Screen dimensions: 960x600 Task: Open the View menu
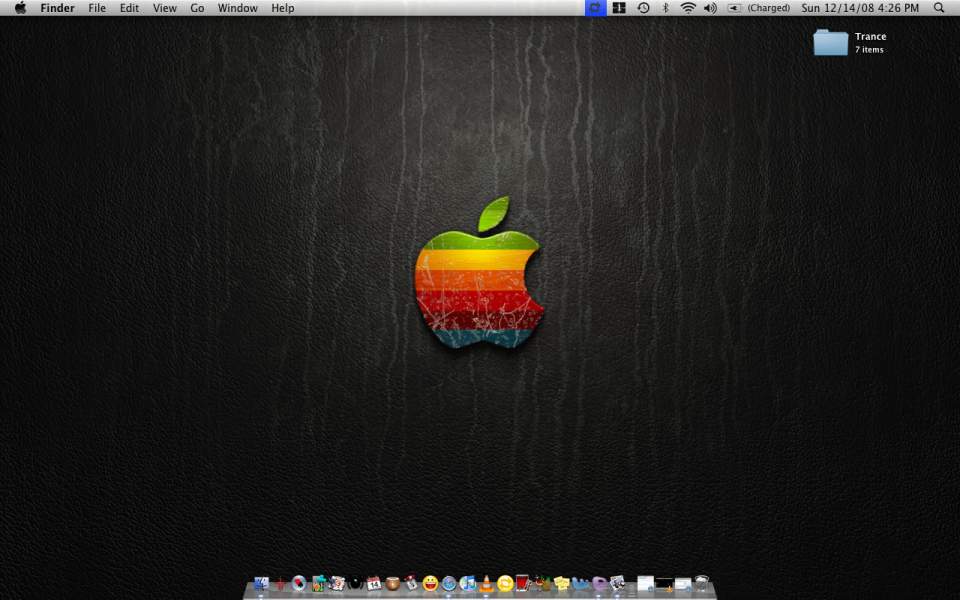(165, 8)
